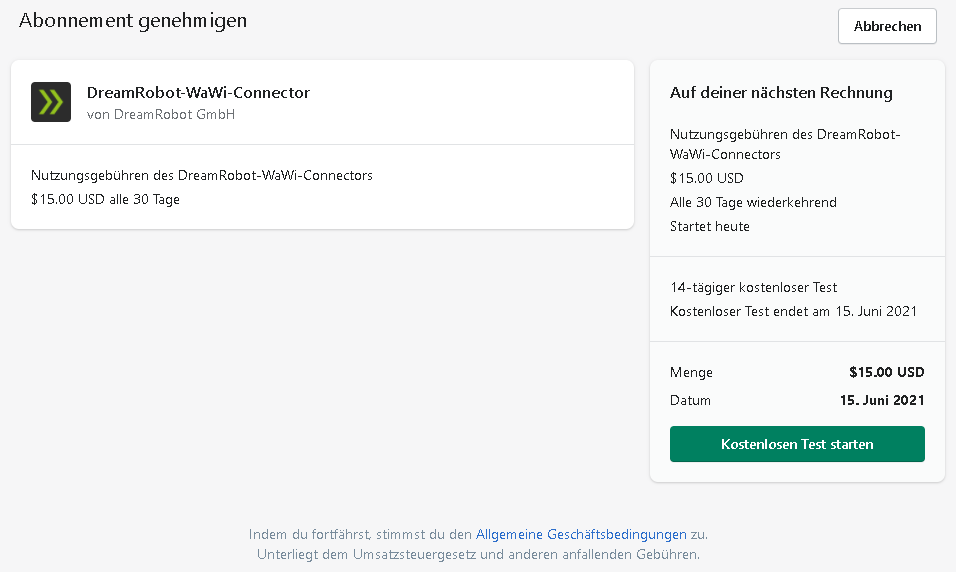Screen dimensions: 956x572
Task: Click the bold '15. Juni 2021' date next to Datum
Action: point(882,400)
